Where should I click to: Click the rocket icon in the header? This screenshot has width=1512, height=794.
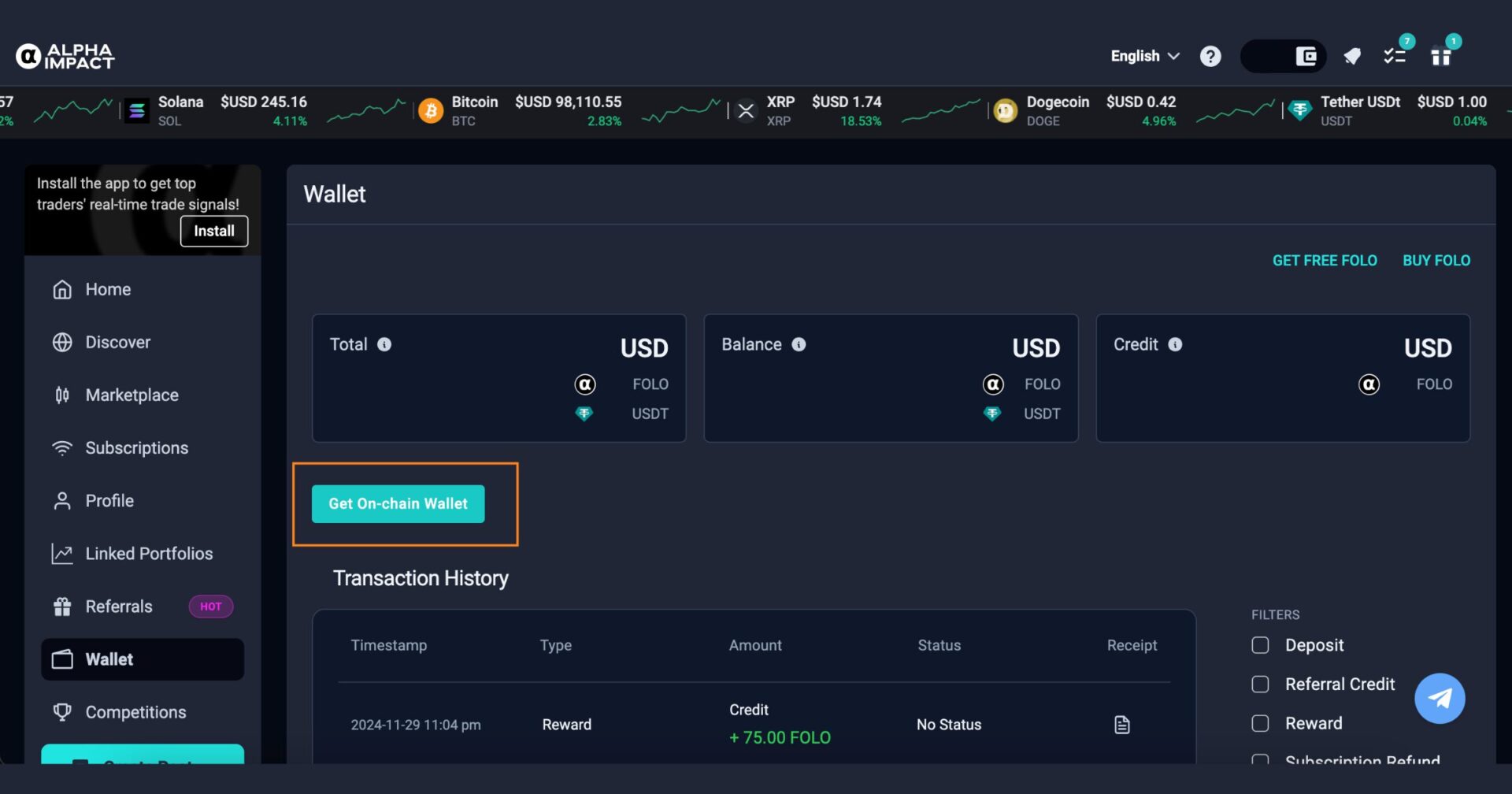tap(1352, 56)
